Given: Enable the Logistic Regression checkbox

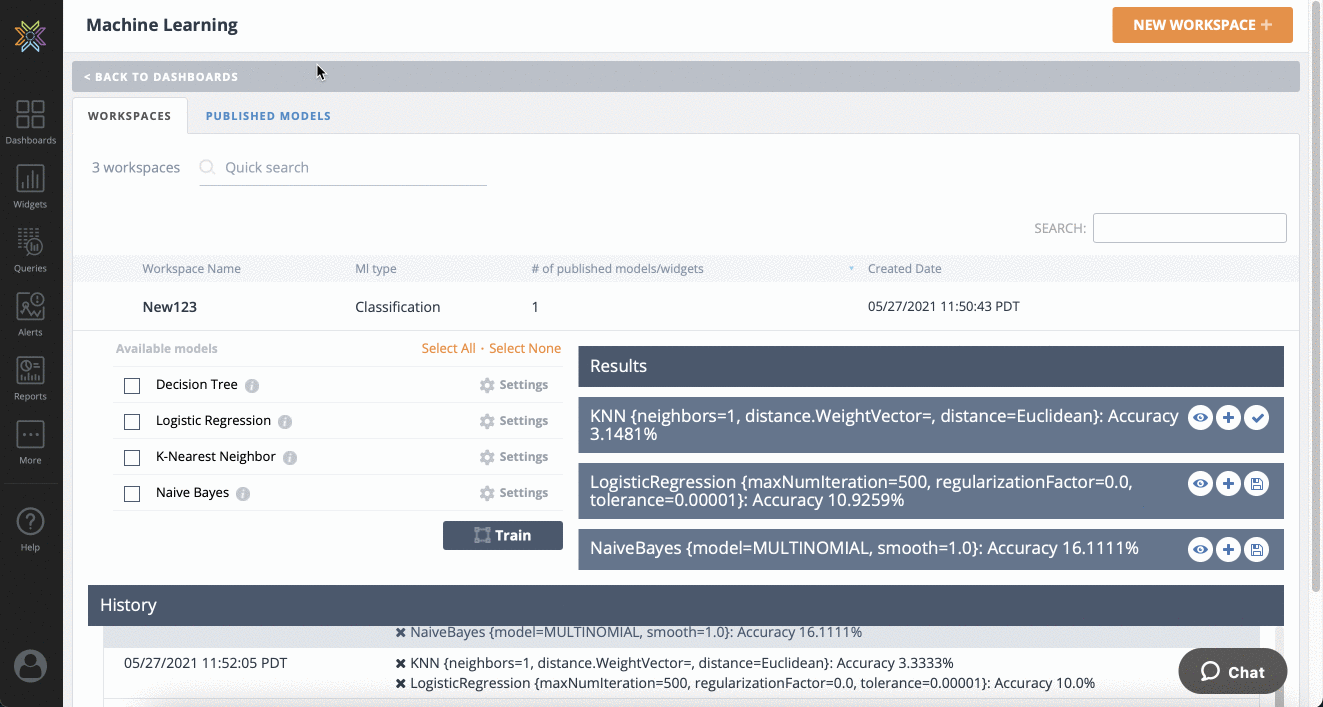Looking at the screenshot, I should pos(132,422).
